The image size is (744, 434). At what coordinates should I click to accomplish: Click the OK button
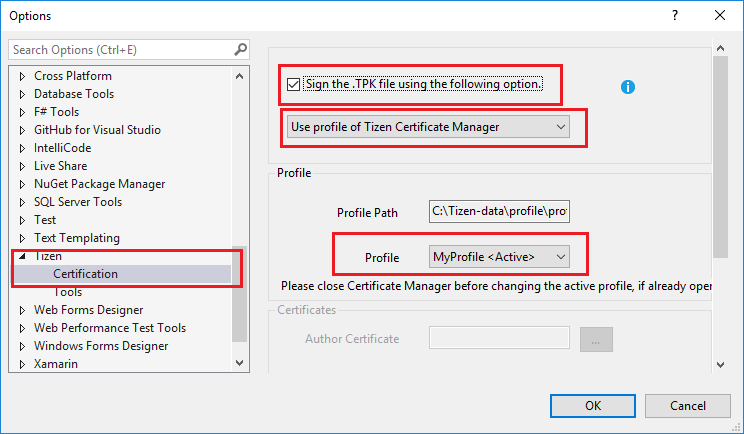point(593,405)
